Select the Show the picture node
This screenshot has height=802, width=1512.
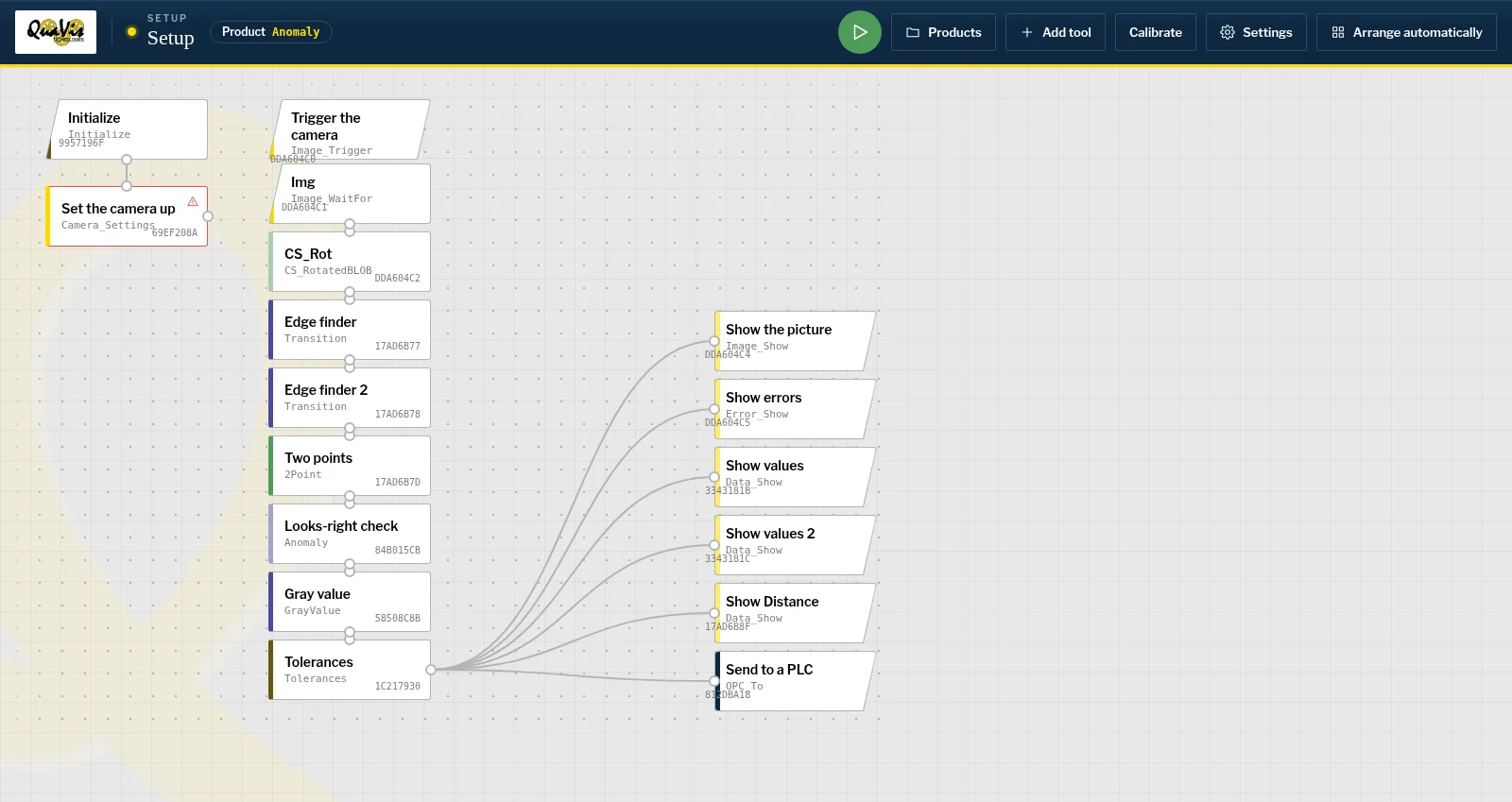[x=795, y=341]
